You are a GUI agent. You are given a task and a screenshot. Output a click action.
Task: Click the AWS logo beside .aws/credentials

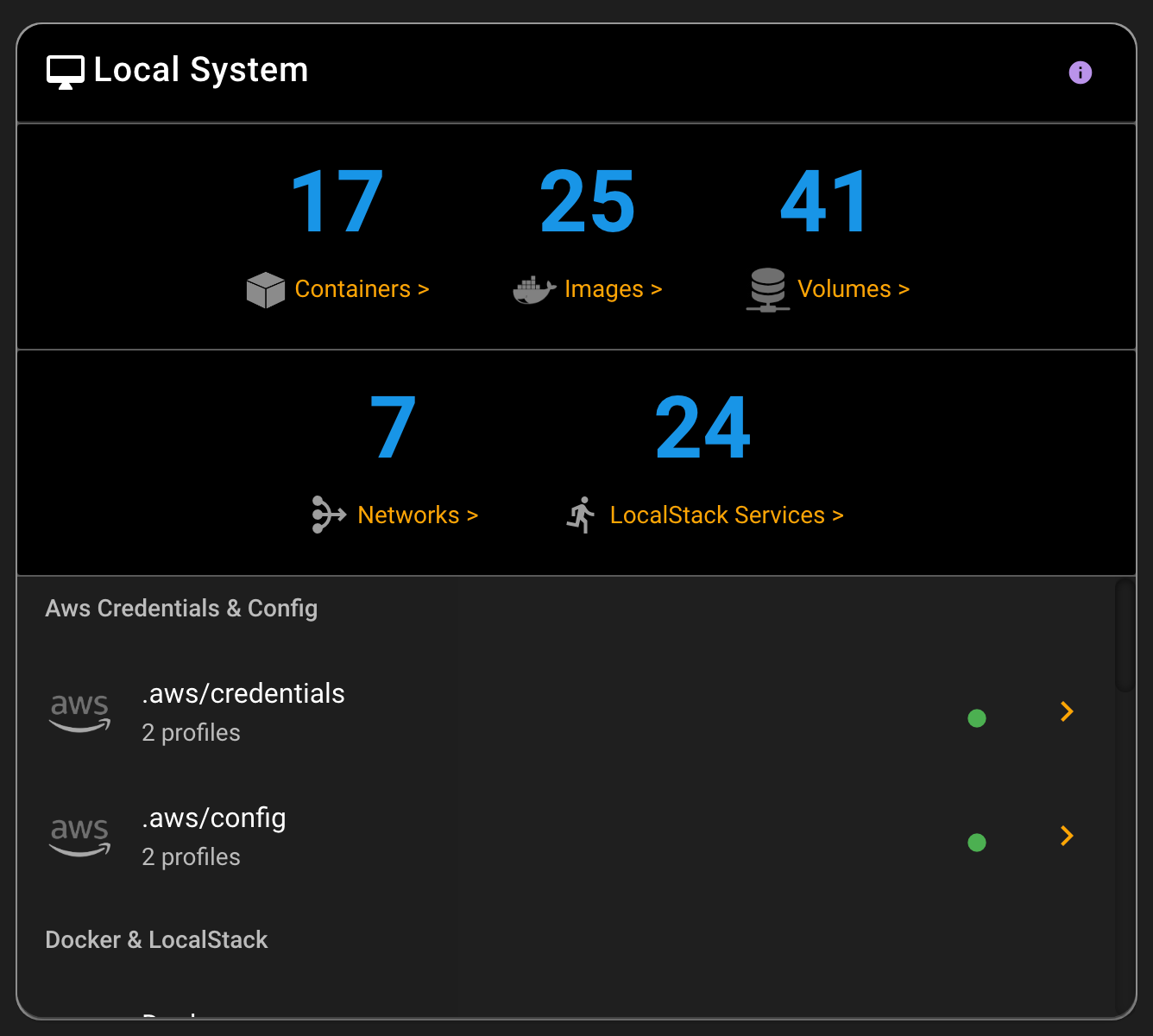pos(80,713)
